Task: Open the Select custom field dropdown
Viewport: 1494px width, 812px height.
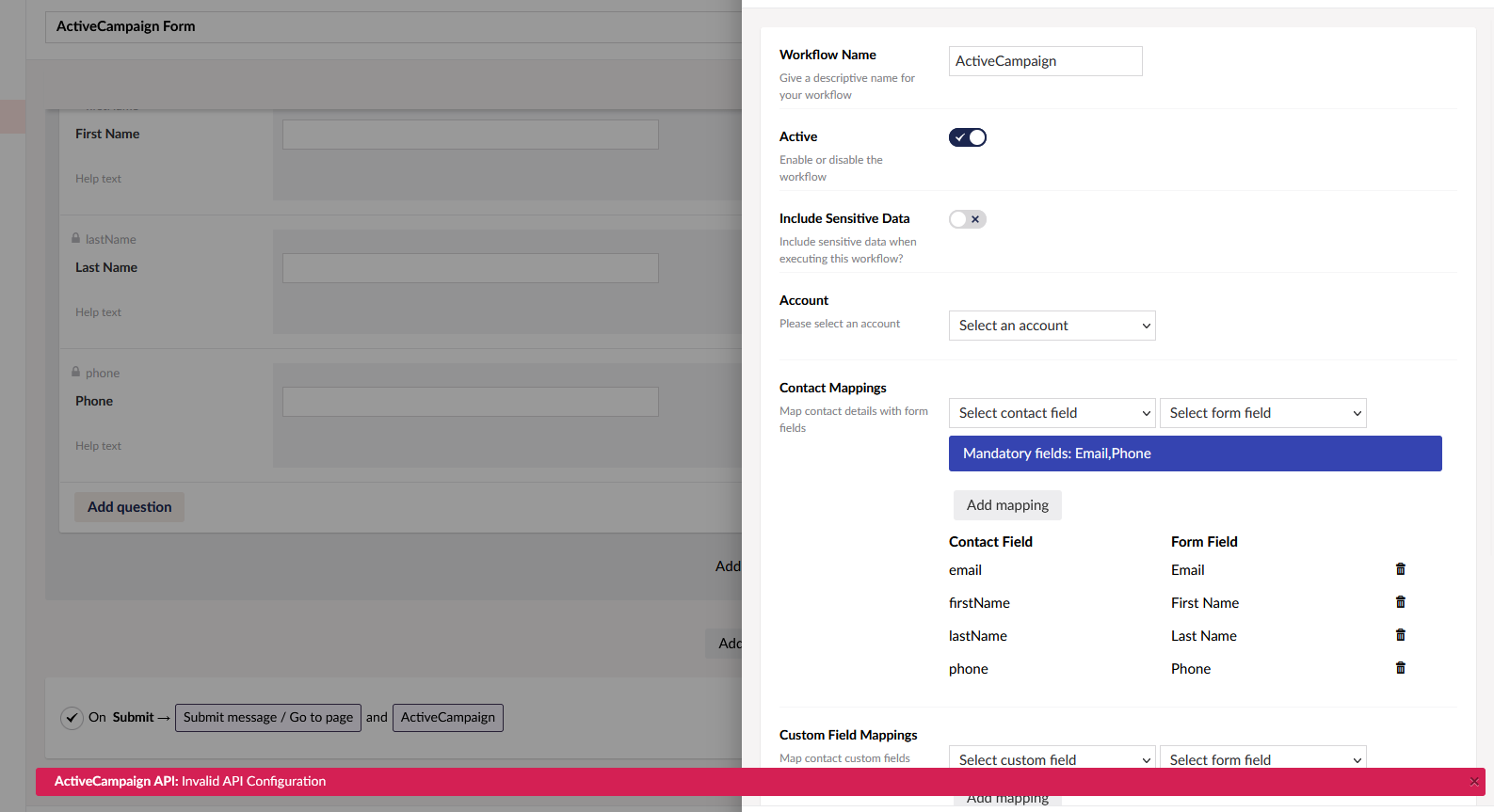Action: pos(1052,758)
